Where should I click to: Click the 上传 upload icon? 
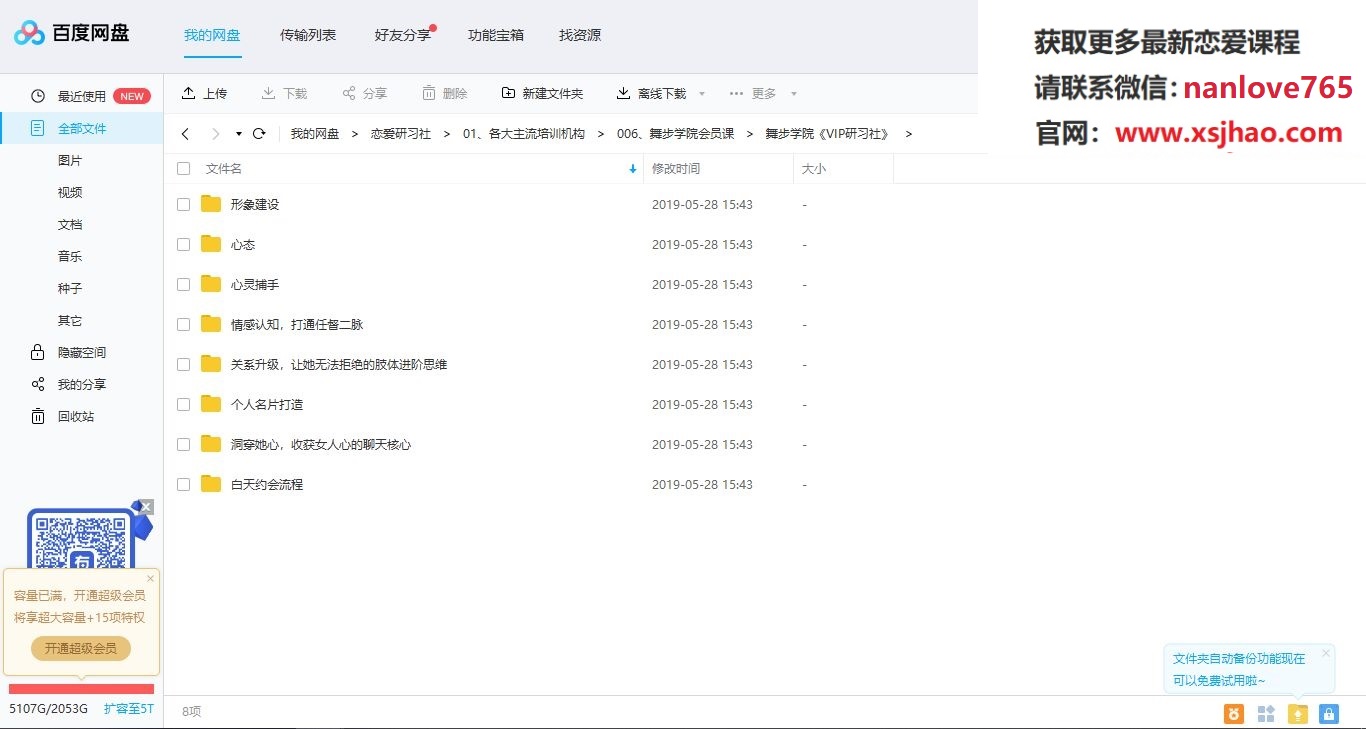pos(188,93)
